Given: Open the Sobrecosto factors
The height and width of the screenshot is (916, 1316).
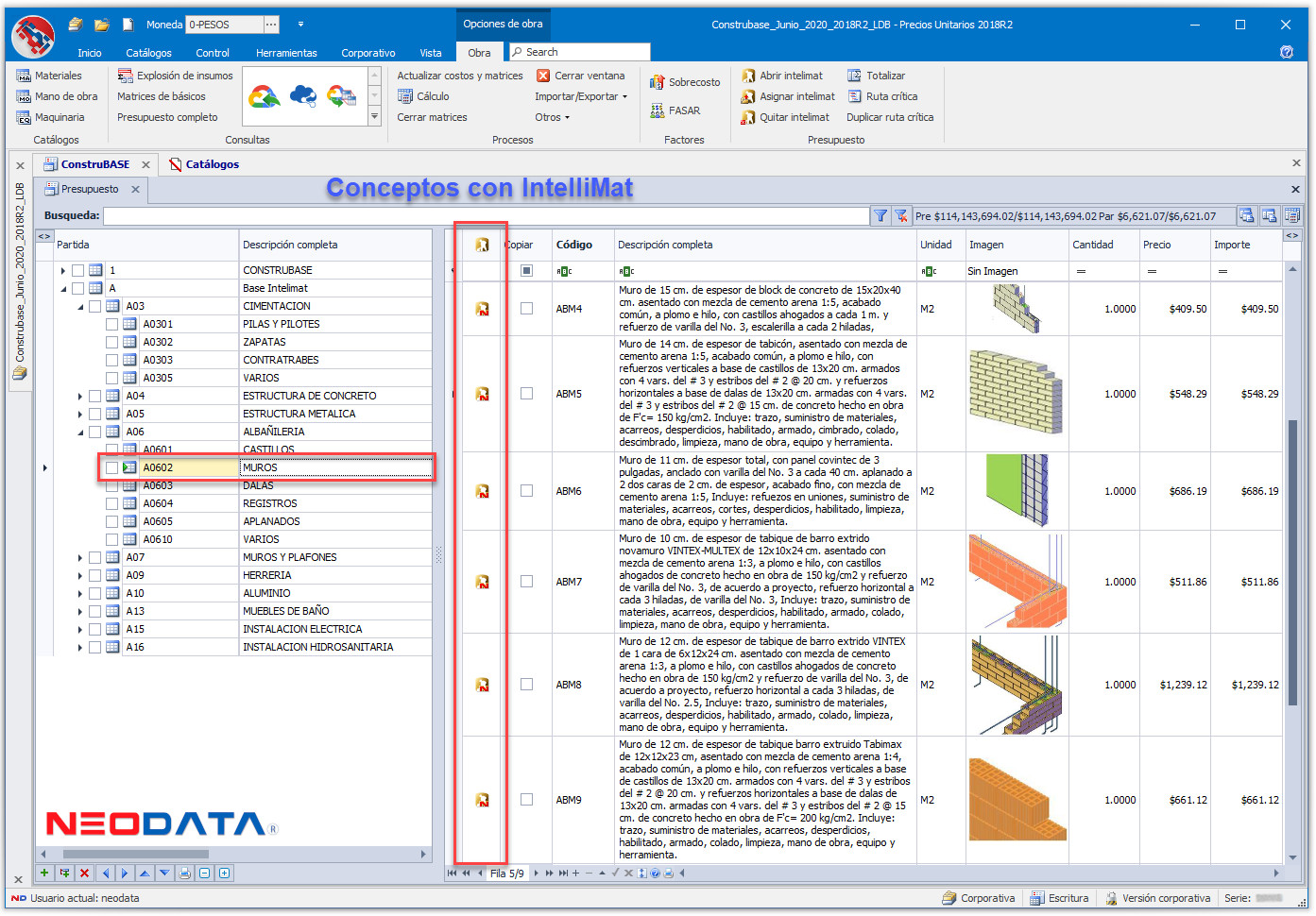Looking at the screenshot, I should (685, 82).
